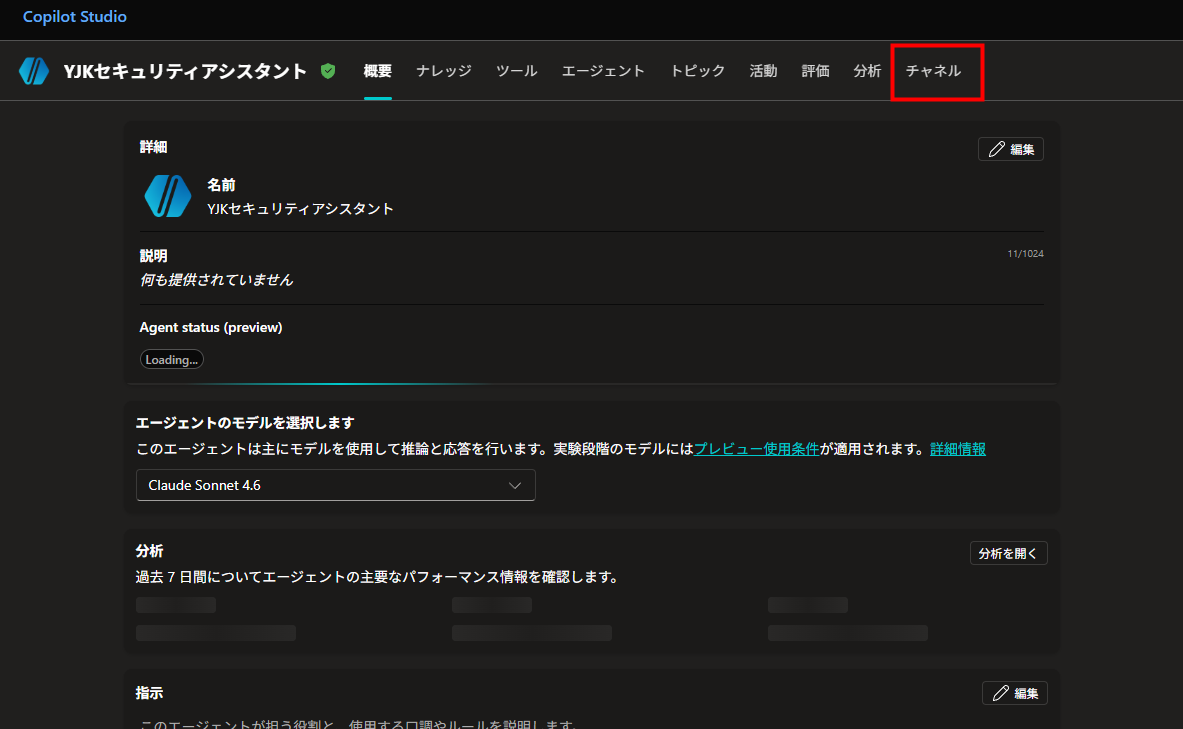This screenshot has width=1183, height=729.
Task: Click 編集 button in 詳細 section
Action: (1011, 149)
